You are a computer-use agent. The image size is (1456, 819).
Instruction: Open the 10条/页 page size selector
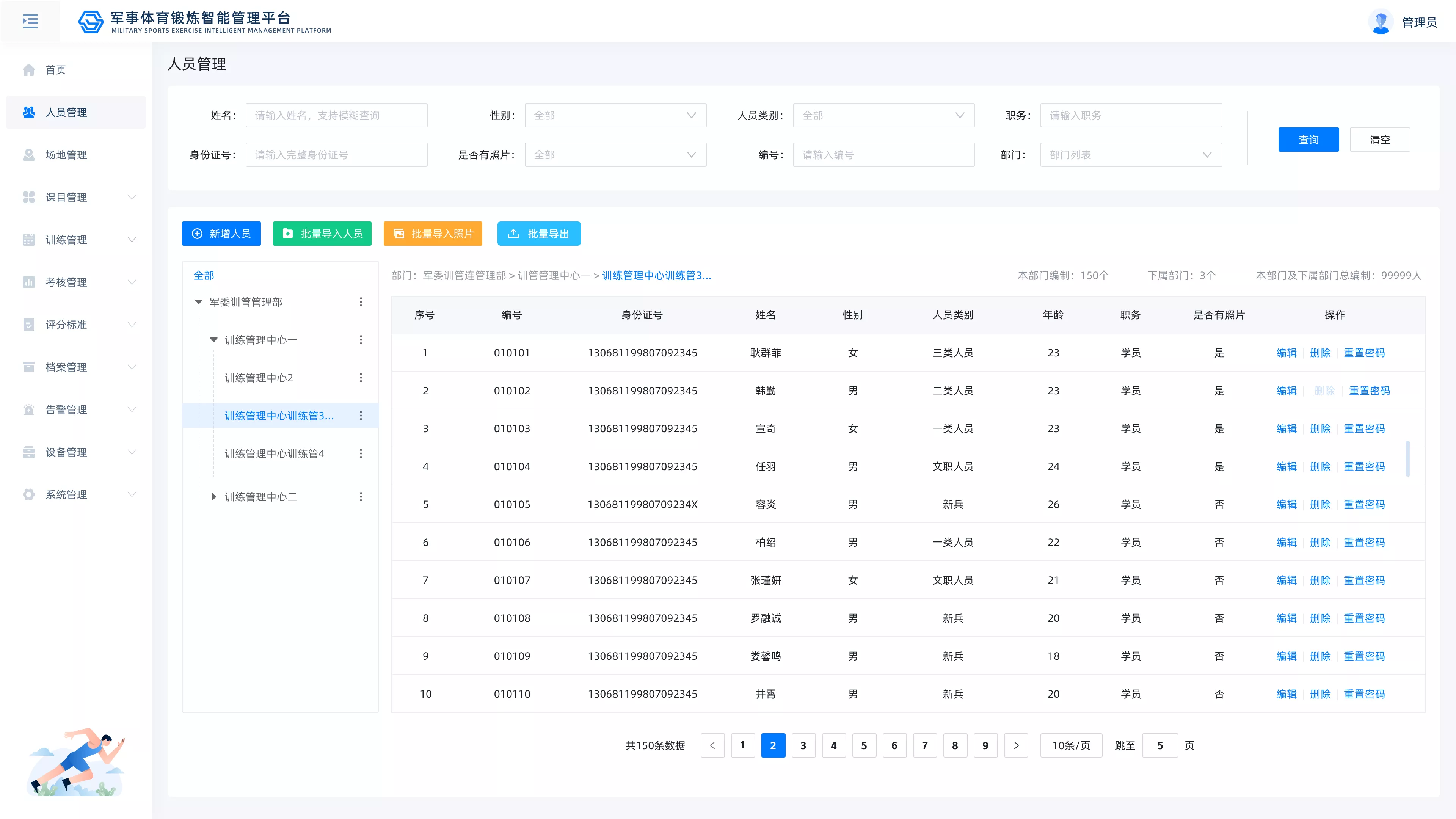(1071, 745)
